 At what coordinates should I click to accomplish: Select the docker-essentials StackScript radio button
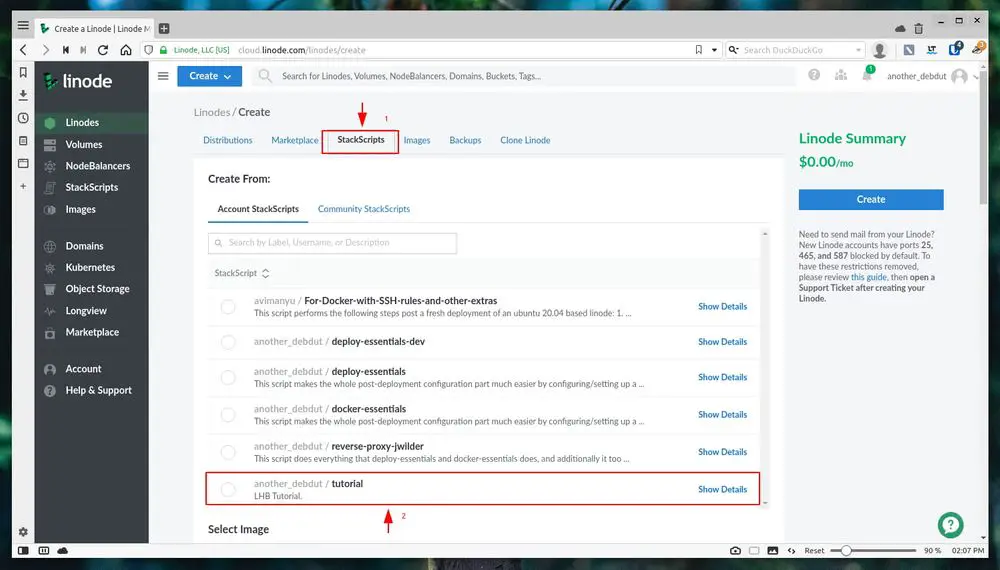click(x=228, y=414)
